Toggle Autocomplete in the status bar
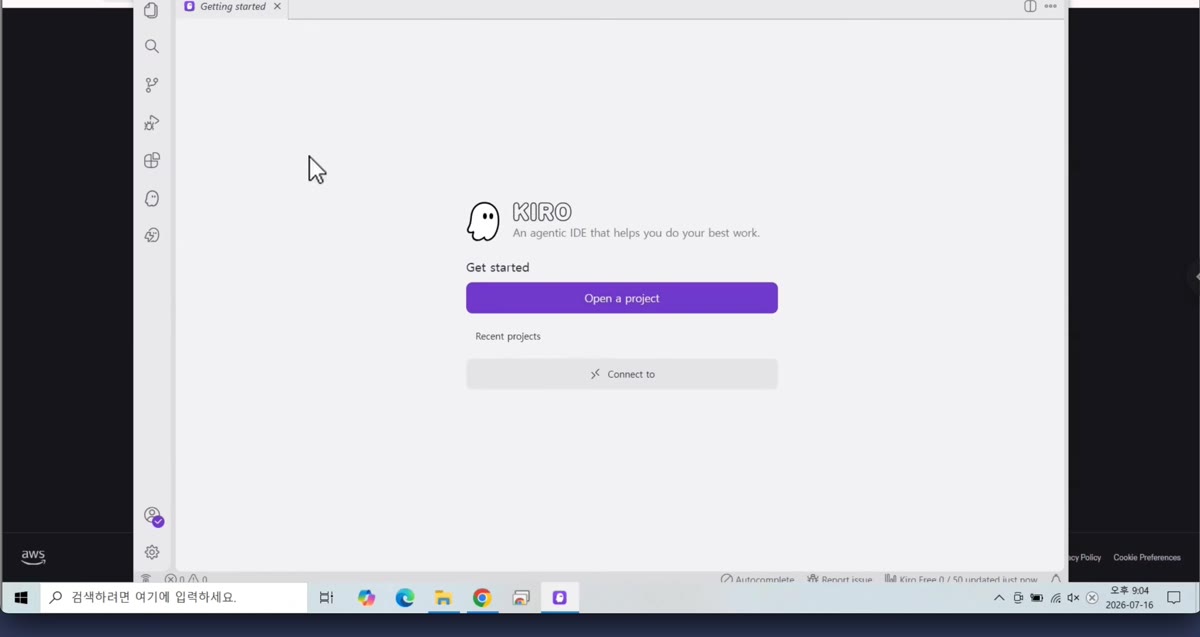1200x637 pixels. 757,579
